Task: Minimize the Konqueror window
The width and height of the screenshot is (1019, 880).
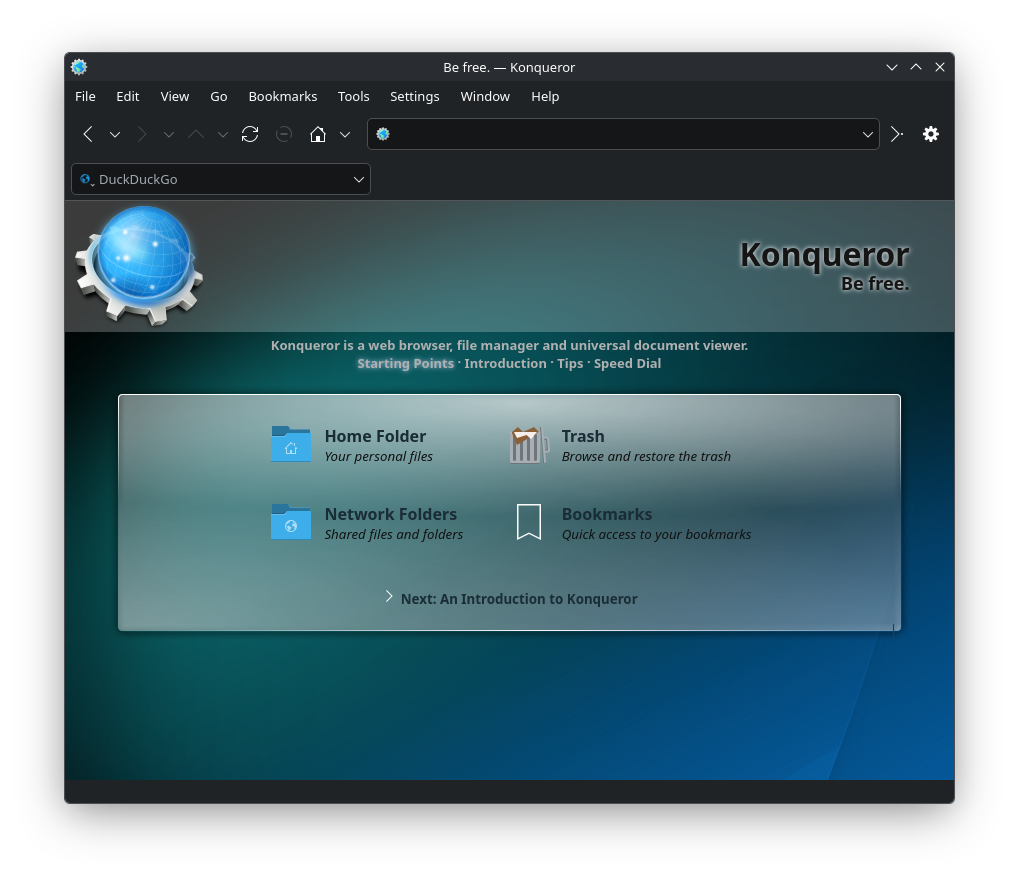Action: 892,67
